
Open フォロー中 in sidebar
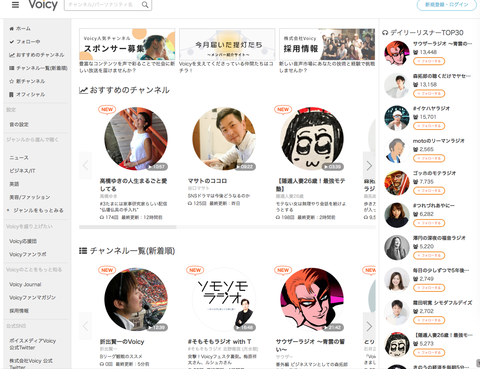pyautogui.click(x=25, y=42)
